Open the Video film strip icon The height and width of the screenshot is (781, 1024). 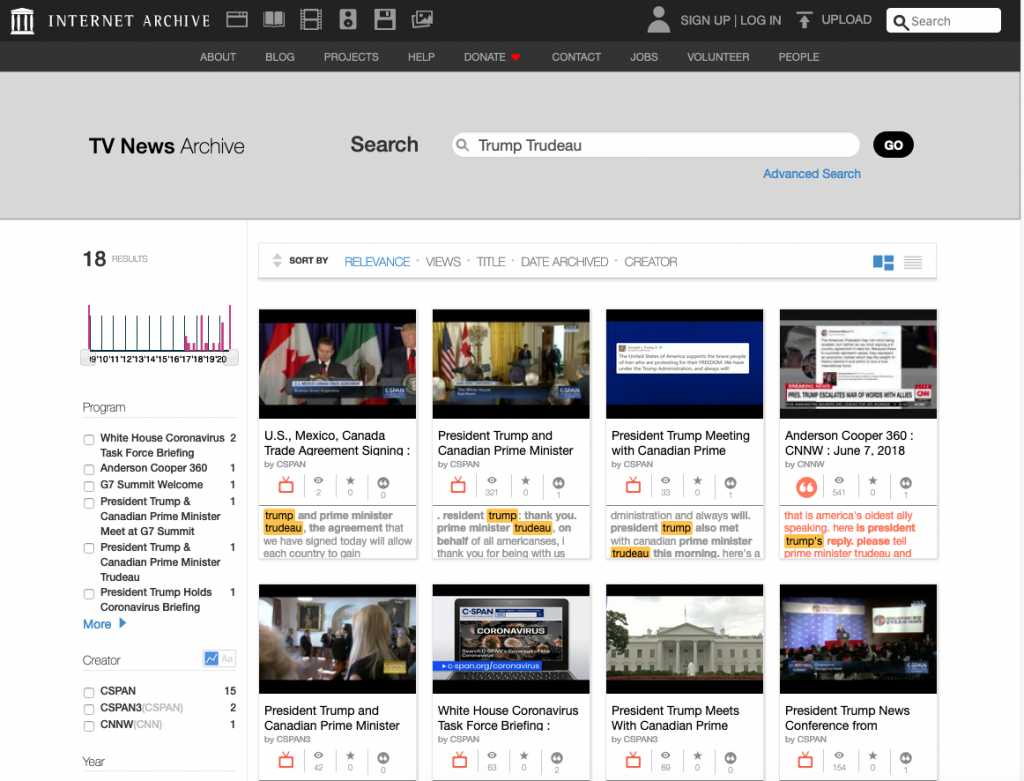pyautogui.click(x=311, y=20)
